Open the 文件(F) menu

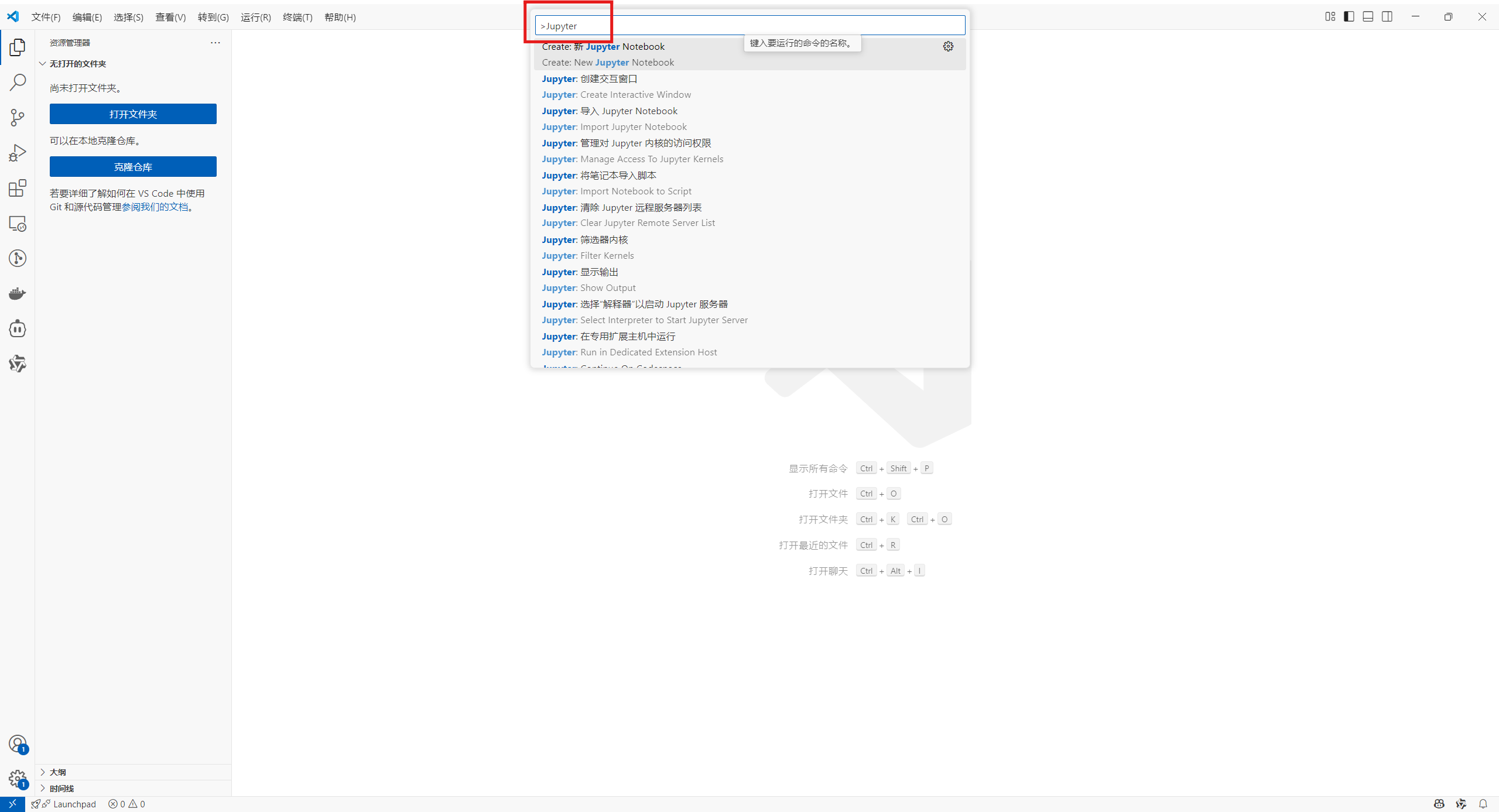coord(46,17)
